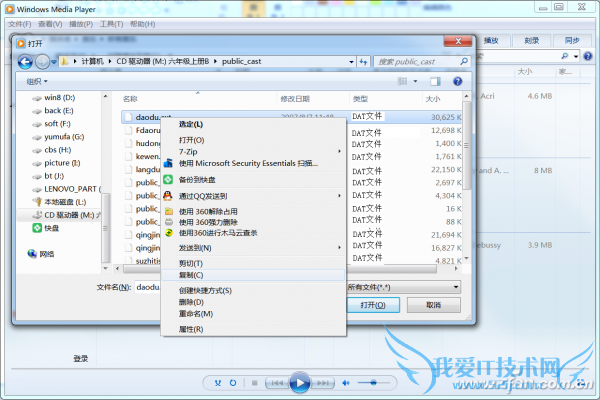Expand the view options dropdown arrow
Image resolution: width=600 pixels, height=400 pixels.
tap(415, 81)
